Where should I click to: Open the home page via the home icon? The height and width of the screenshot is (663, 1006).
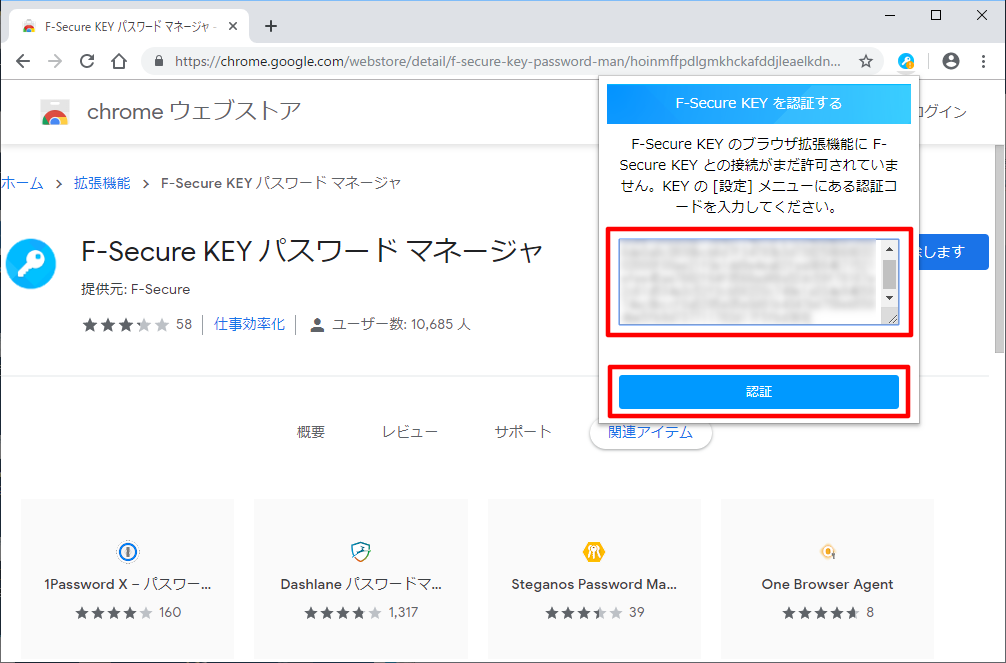click(118, 61)
